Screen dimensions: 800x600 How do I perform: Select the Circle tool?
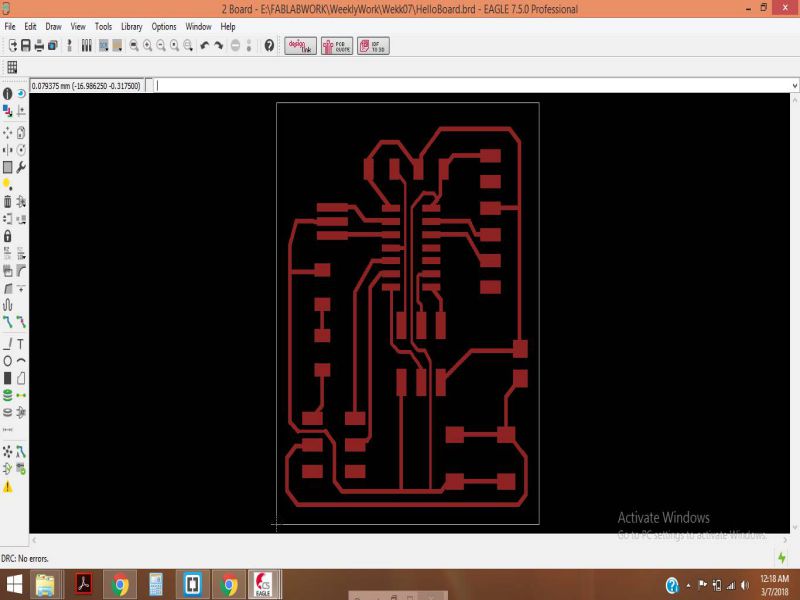[x=7, y=361]
